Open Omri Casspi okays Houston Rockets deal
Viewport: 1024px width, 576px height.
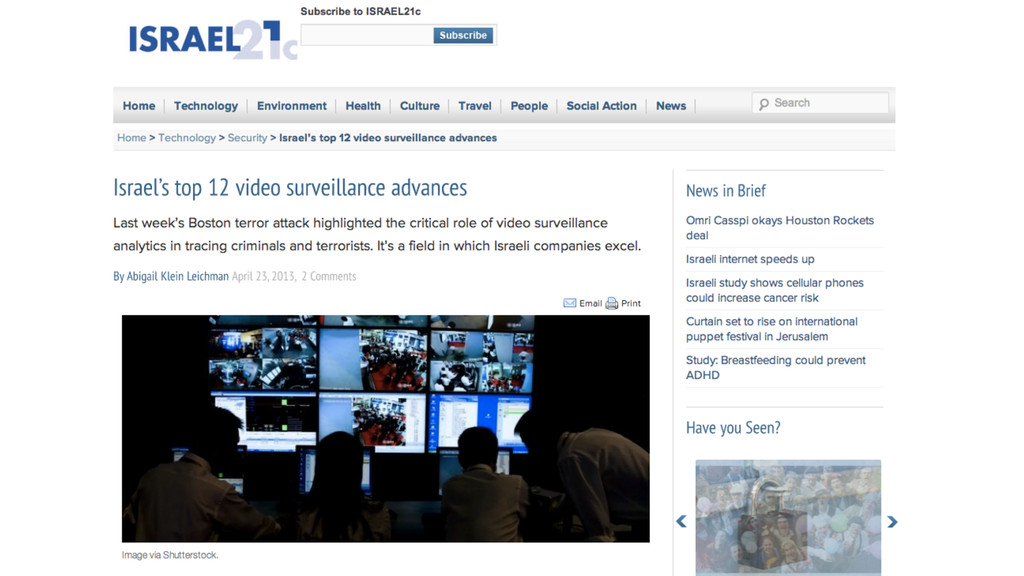pyautogui.click(x=780, y=228)
